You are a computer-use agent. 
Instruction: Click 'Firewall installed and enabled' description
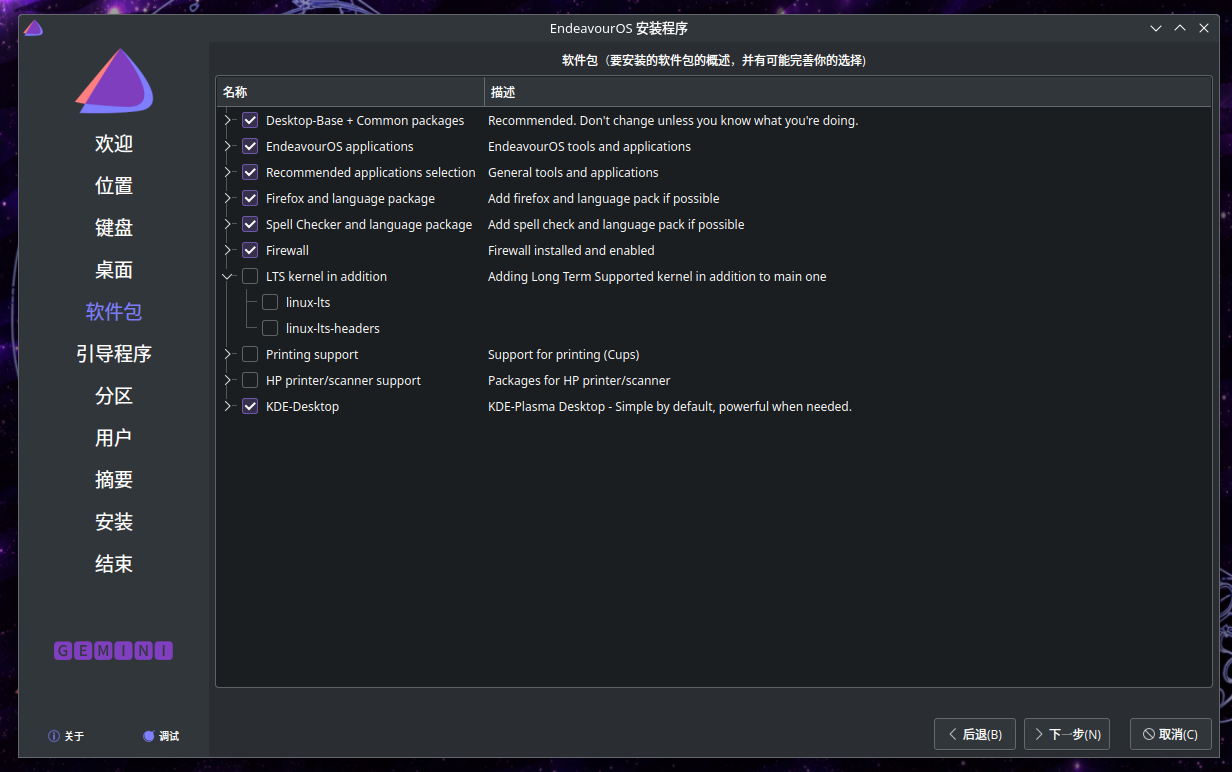pyautogui.click(x=571, y=250)
